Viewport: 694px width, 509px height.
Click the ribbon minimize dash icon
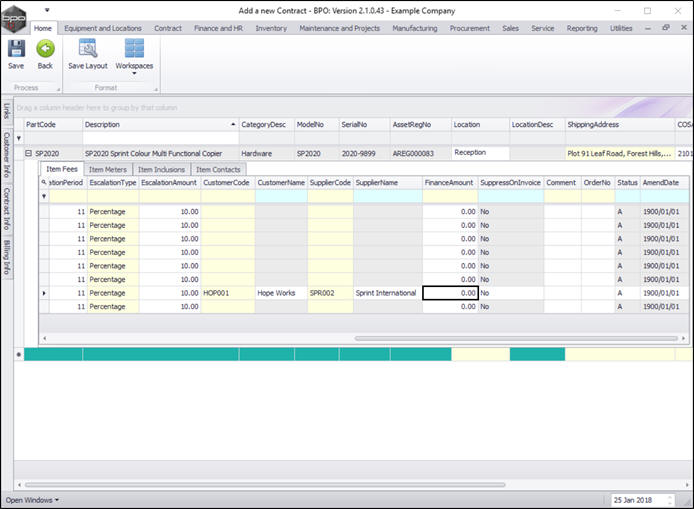[x=648, y=28]
